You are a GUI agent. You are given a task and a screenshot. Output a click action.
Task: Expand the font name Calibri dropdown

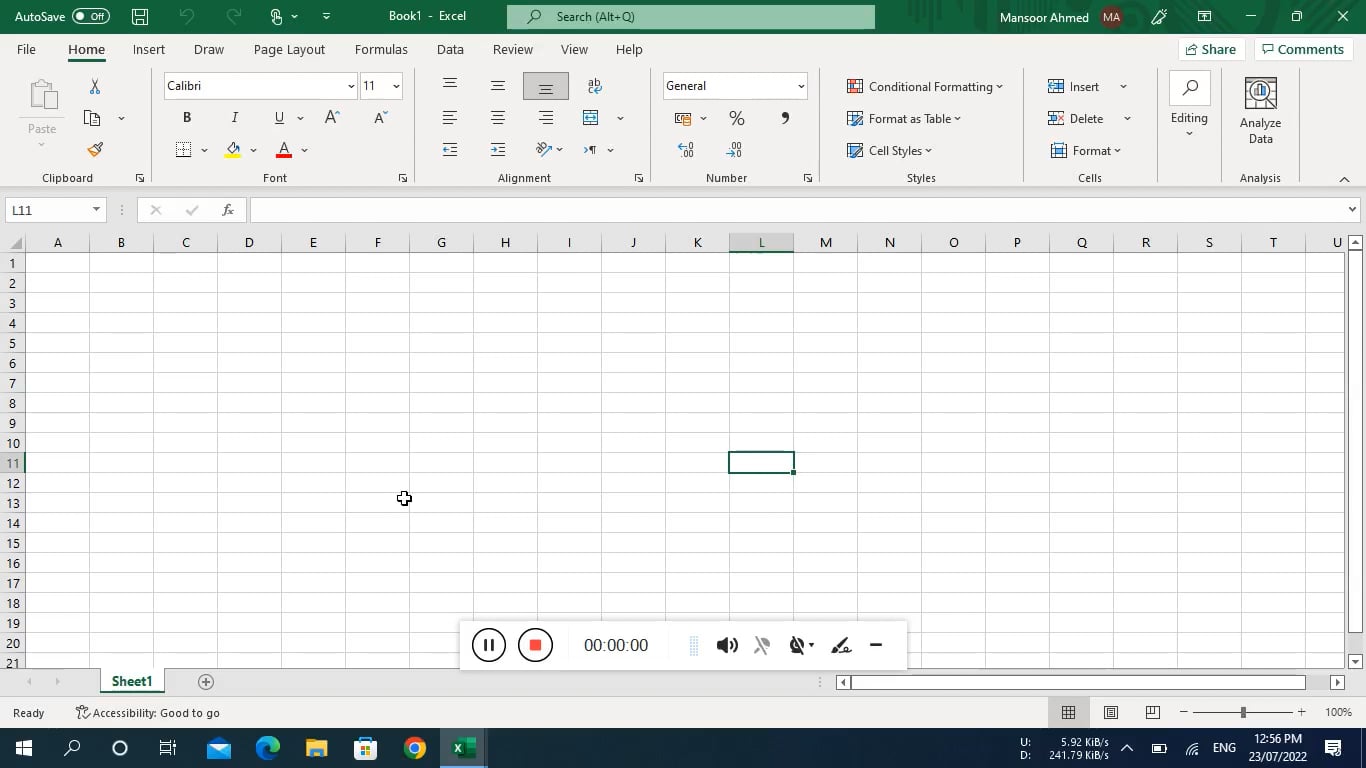(x=350, y=86)
